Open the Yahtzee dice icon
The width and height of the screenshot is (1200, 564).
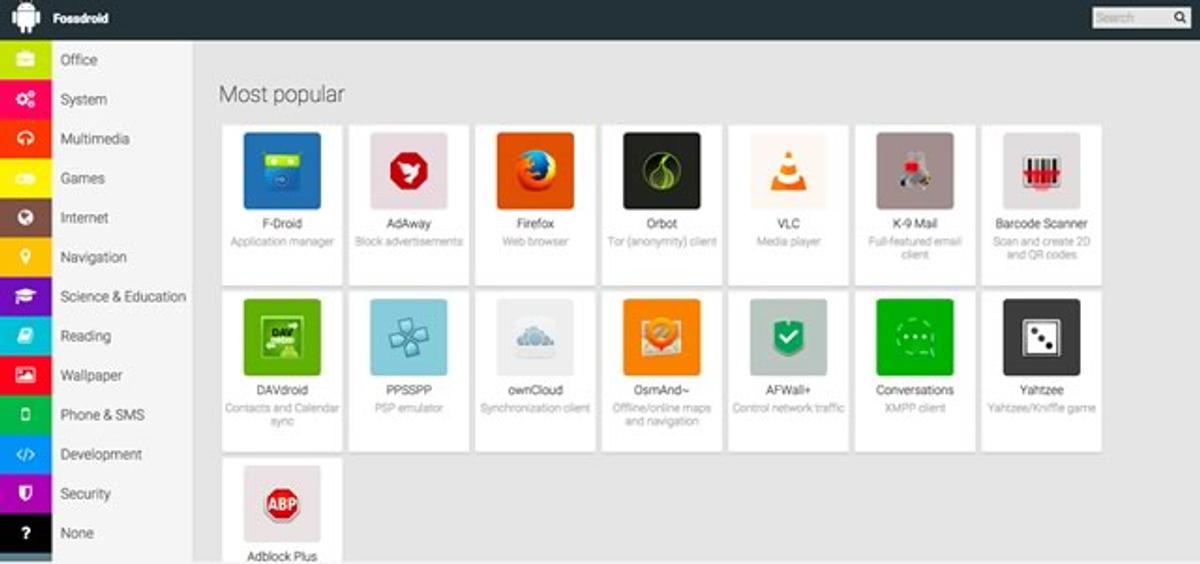coord(1041,337)
